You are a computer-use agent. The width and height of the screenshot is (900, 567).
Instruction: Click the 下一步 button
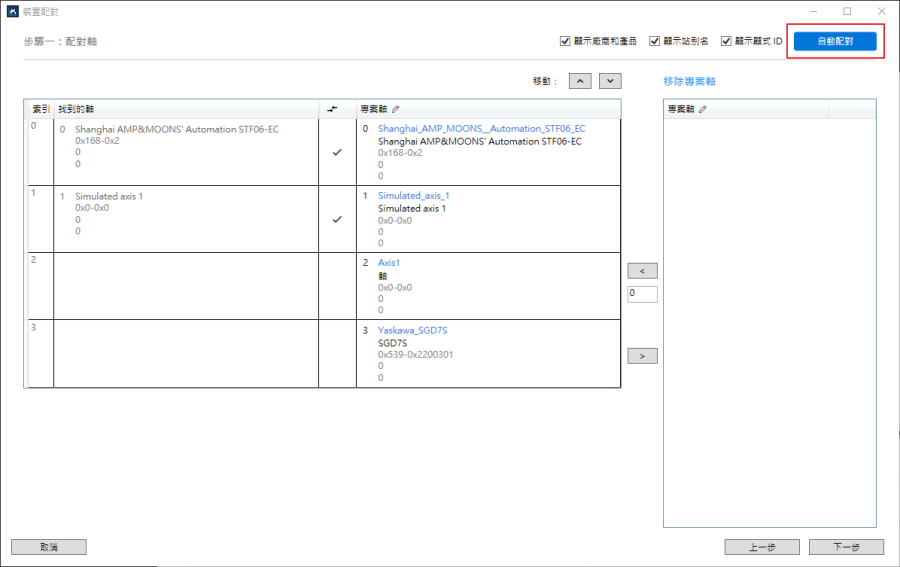click(x=847, y=547)
